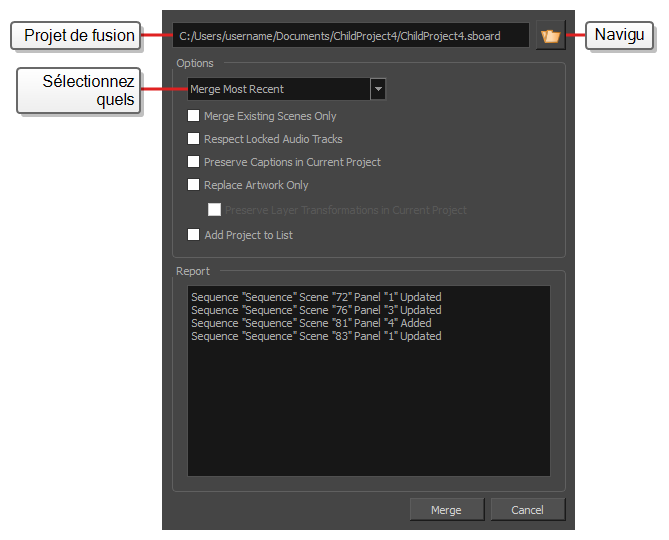Cancel the merge dialog
This screenshot has height=540, width=669.
(527, 510)
